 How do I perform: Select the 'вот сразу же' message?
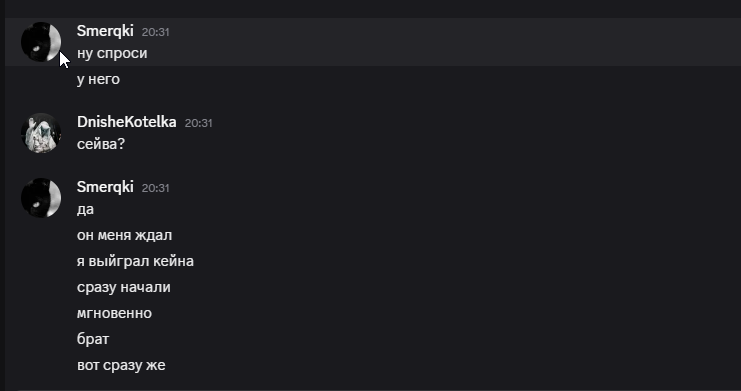click(x=121, y=365)
